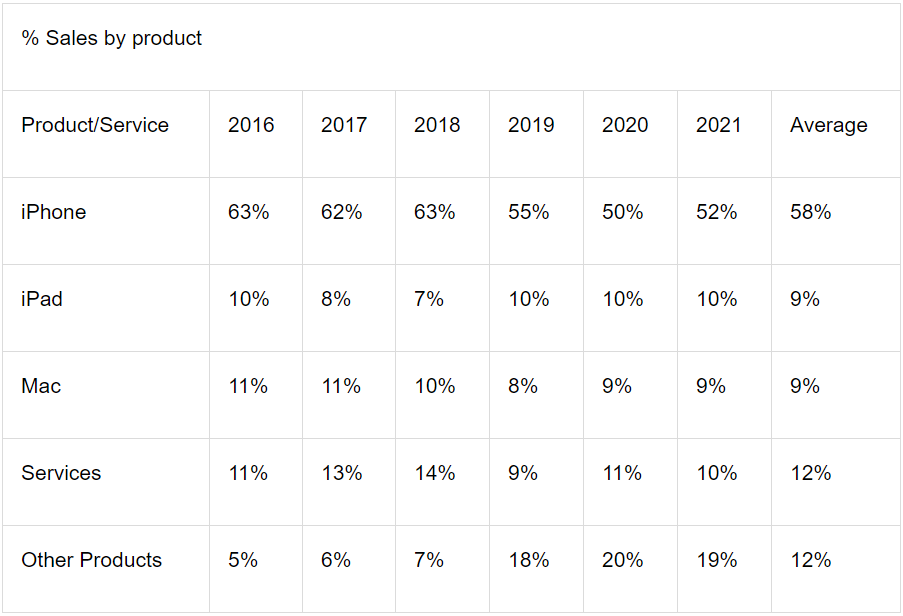903x616 pixels.
Task: Click the Other Products row label
Action: [91, 560]
